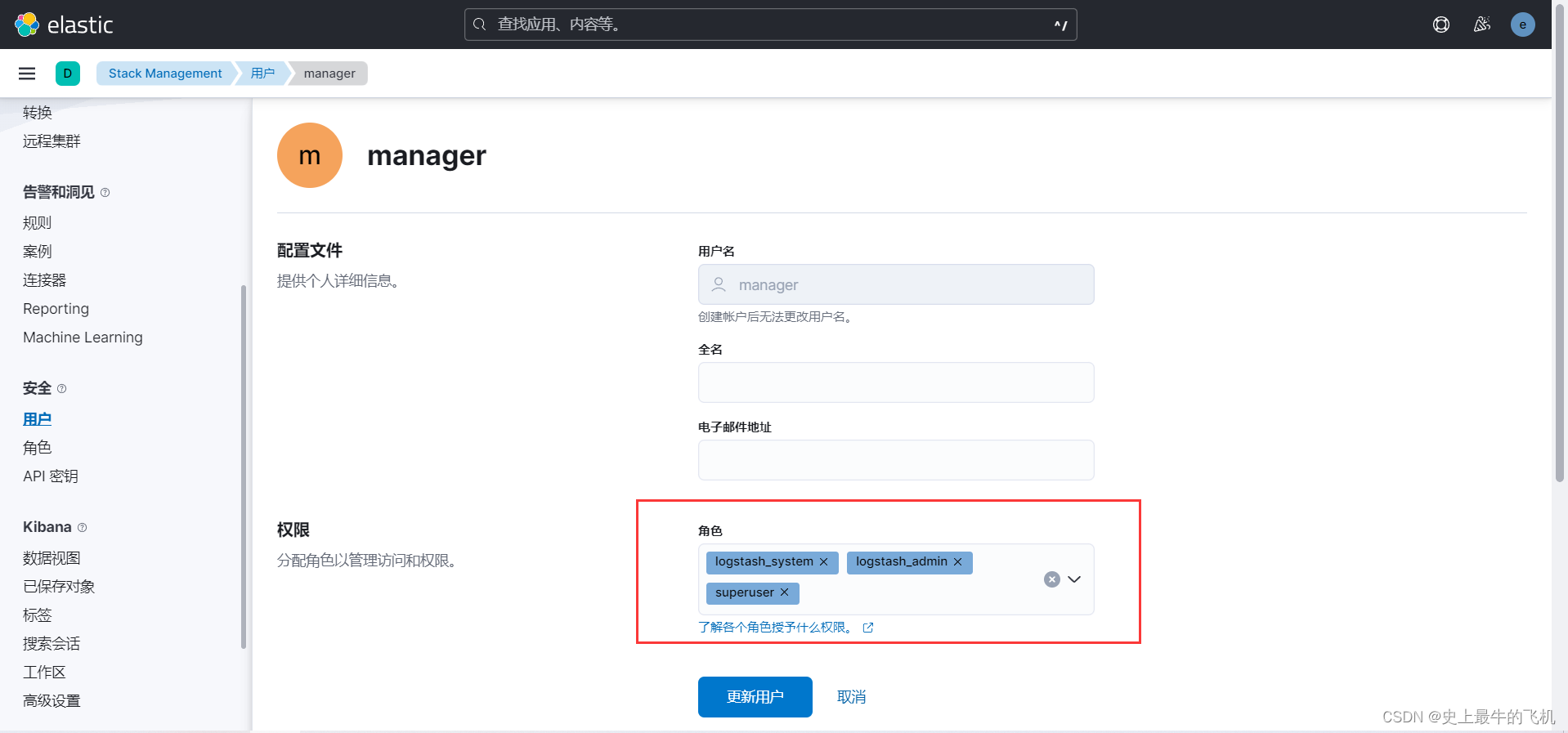Image resolution: width=1568 pixels, height=733 pixels.
Task: Click the external link icon after role help
Action: click(868, 628)
